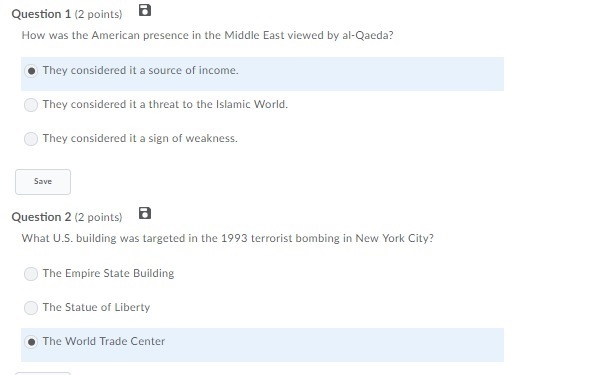Select the radio circle for 'source of income'

pos(31,71)
